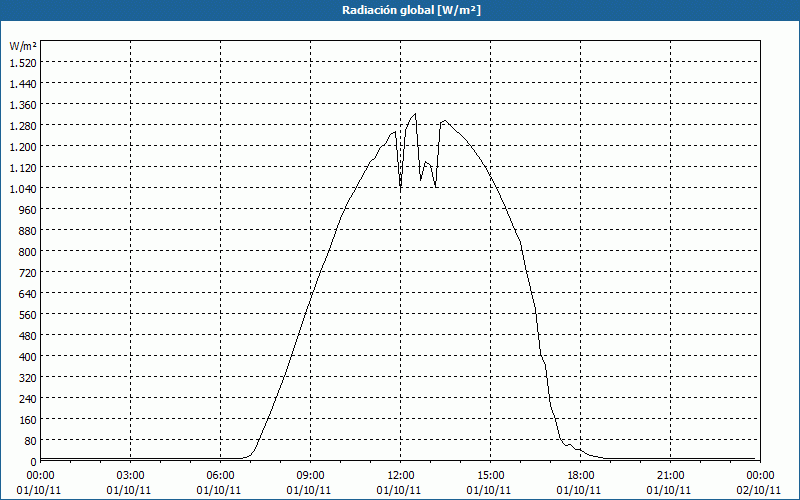Click the 09:00 time axis label

310,476
